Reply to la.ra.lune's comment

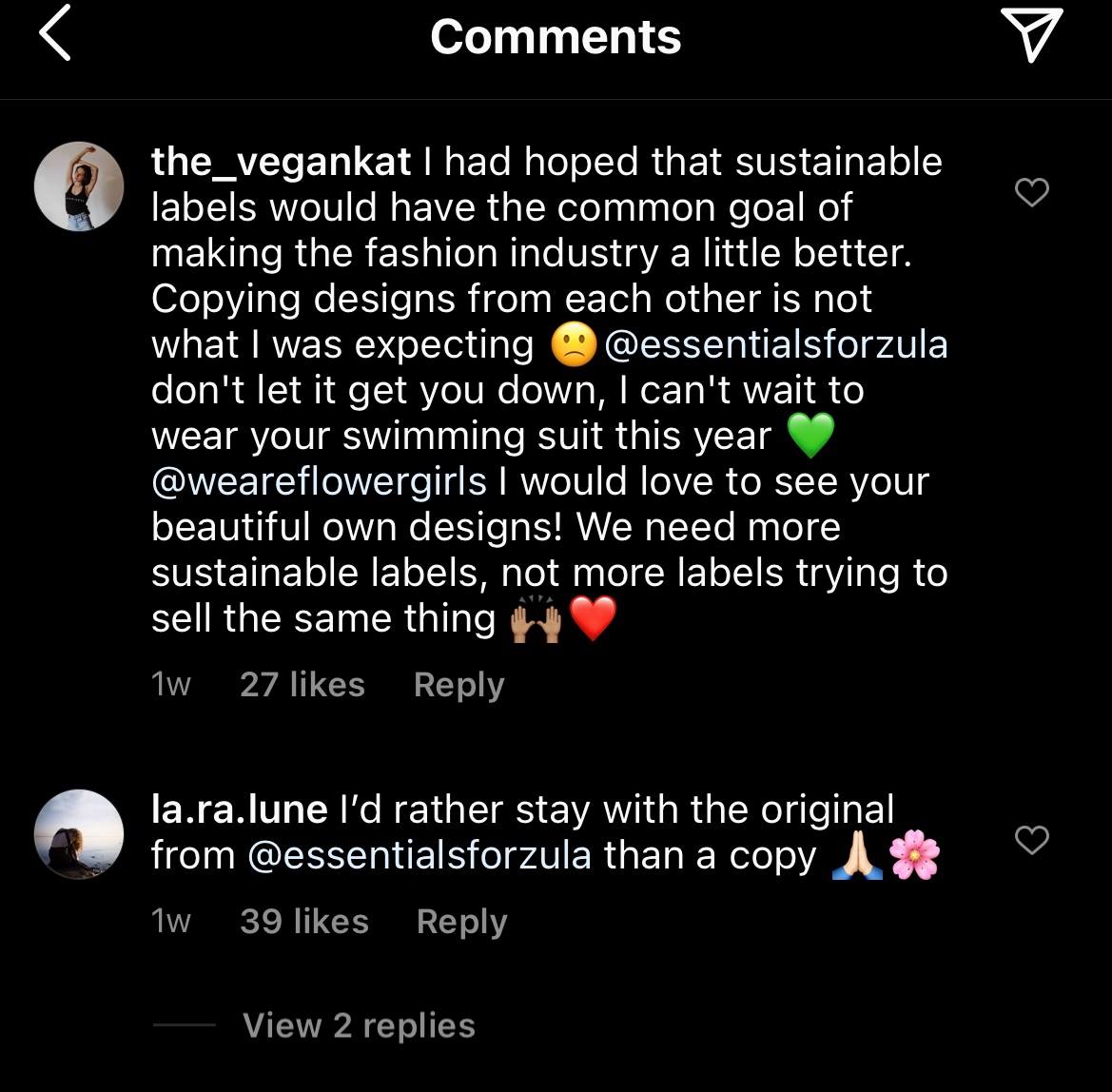click(x=461, y=922)
